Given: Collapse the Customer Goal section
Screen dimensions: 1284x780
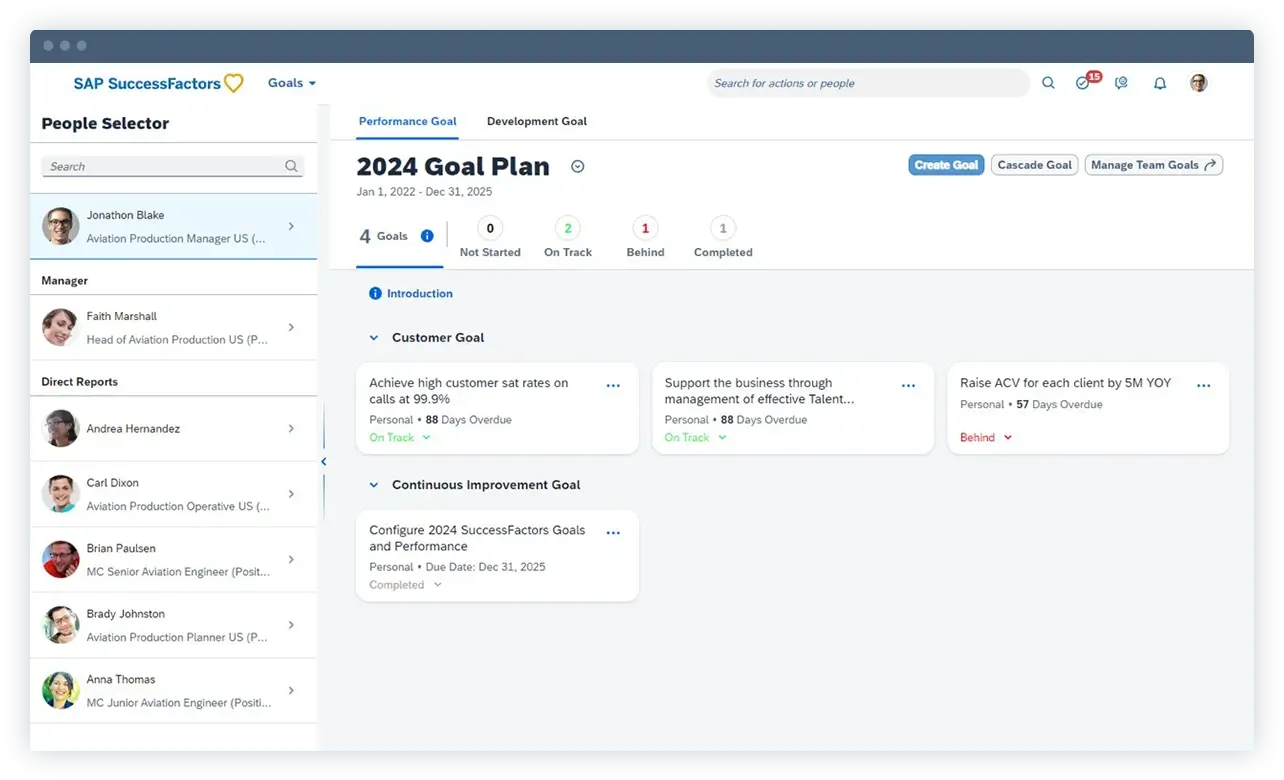Looking at the screenshot, I should coord(374,337).
